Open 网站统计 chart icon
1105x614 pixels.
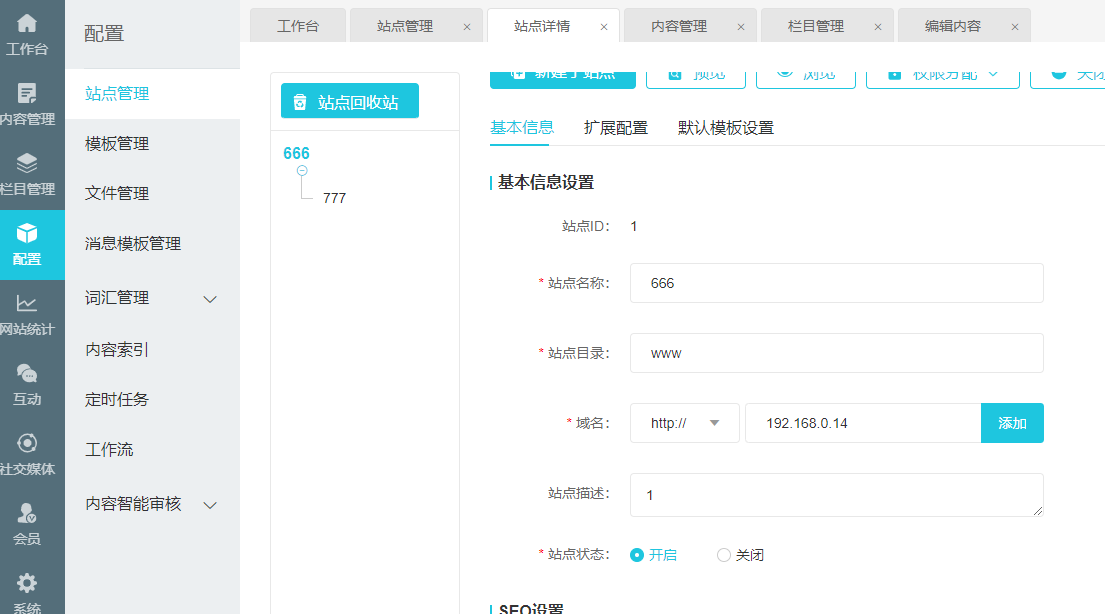[27, 304]
